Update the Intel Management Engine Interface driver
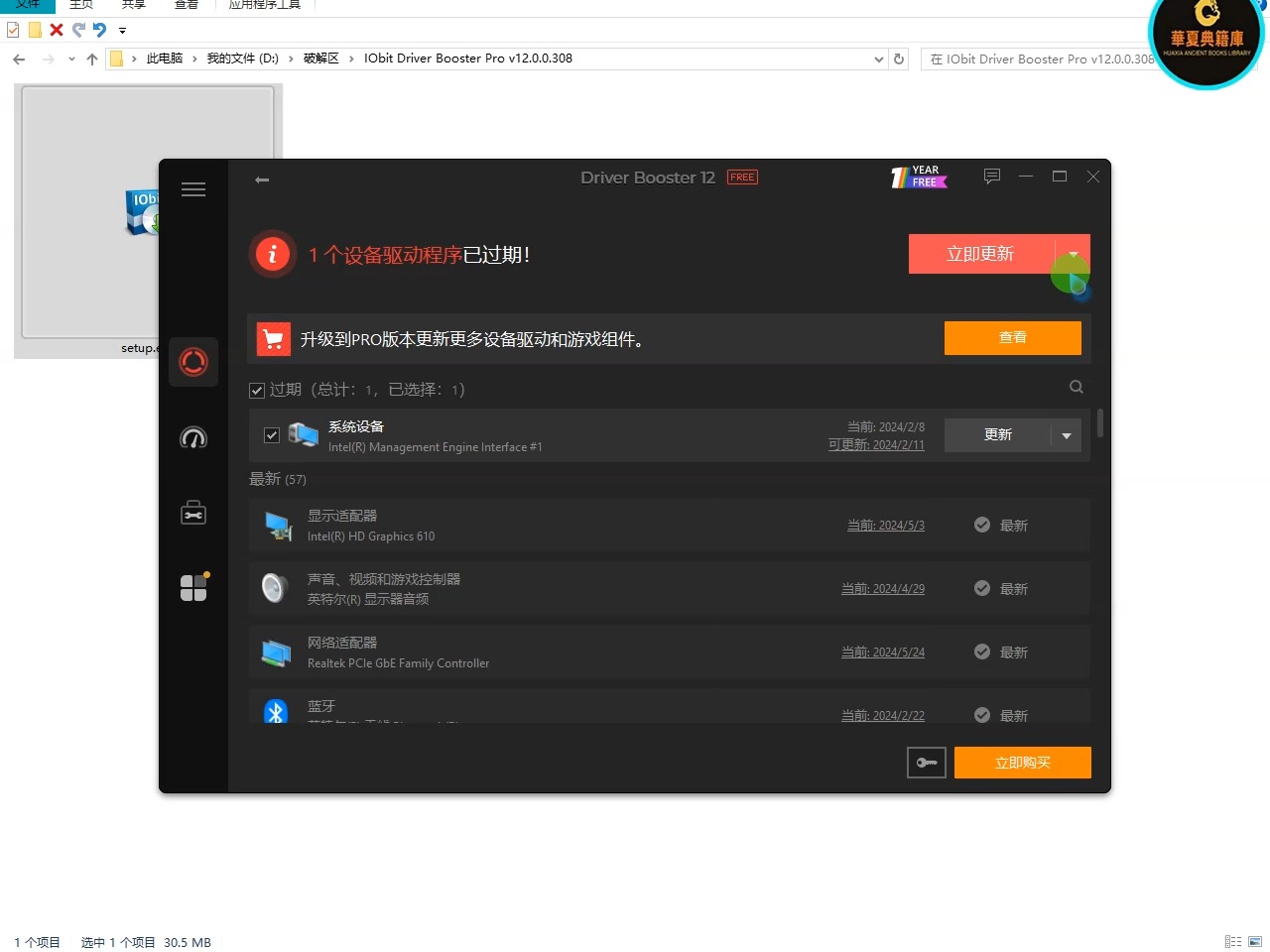Screen dimensions: 1270x952 (x=998, y=435)
